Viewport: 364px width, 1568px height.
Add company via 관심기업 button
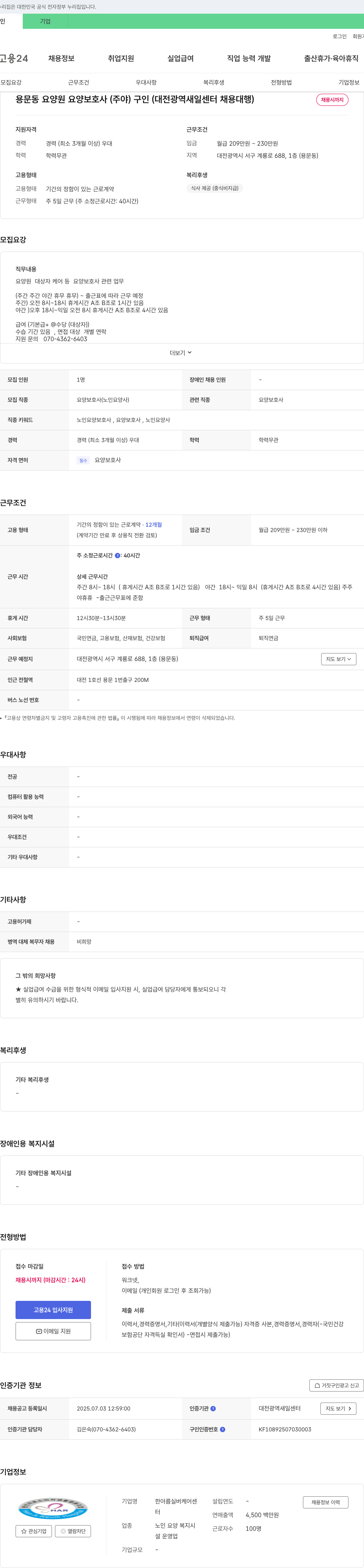click(33, 1531)
